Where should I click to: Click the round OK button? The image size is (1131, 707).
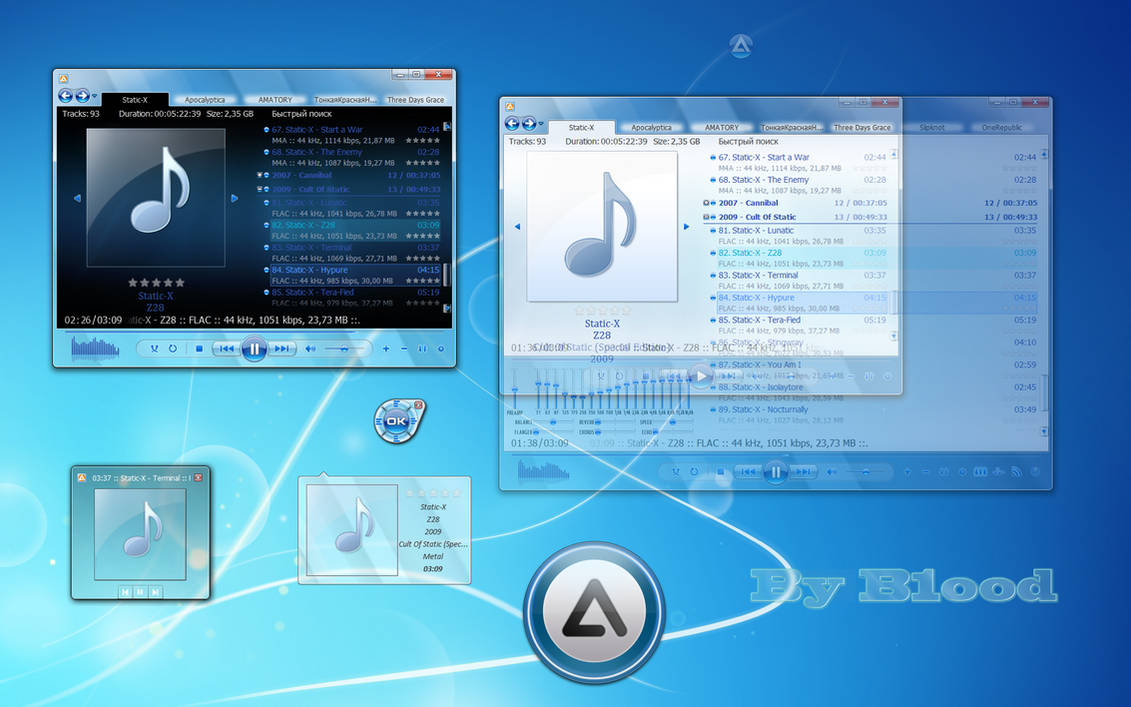pos(395,421)
